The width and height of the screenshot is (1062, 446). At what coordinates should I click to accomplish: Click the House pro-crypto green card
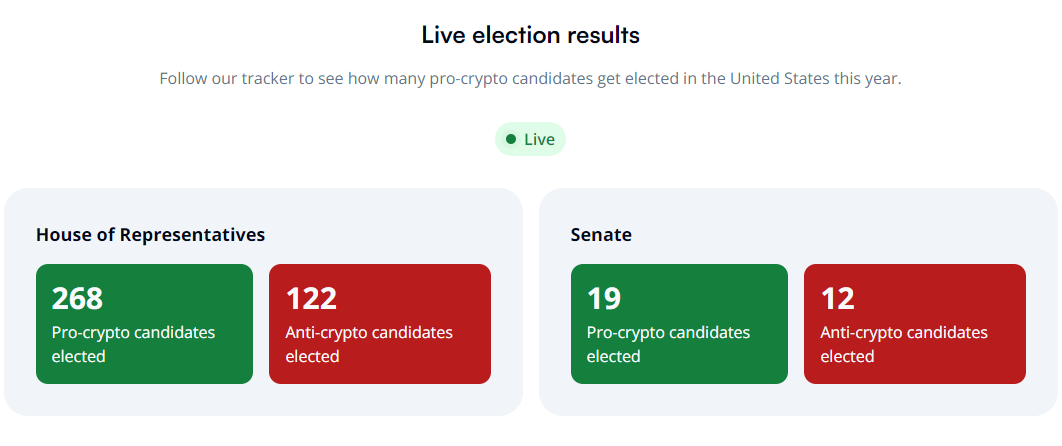(x=144, y=324)
